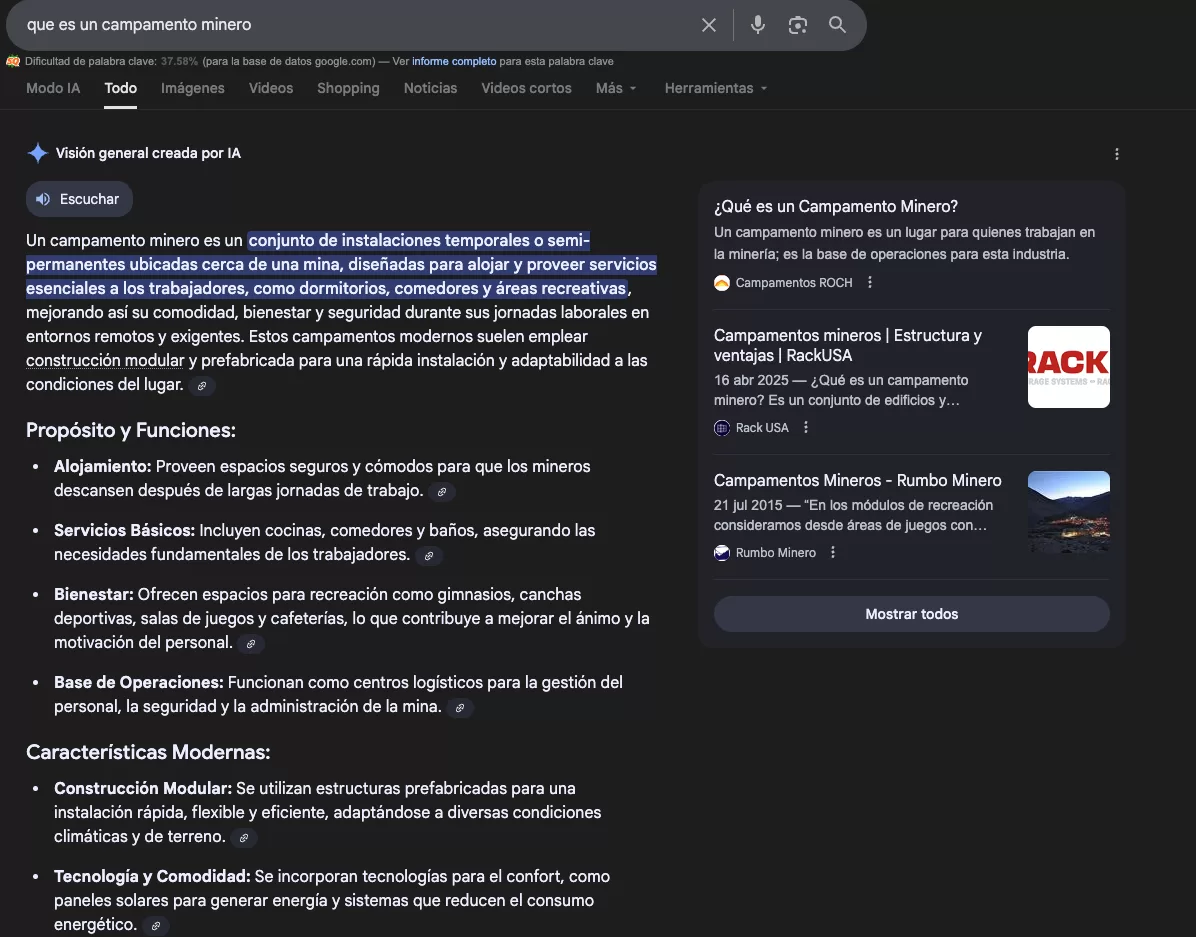Click the highlighted definition text

tap(341, 265)
